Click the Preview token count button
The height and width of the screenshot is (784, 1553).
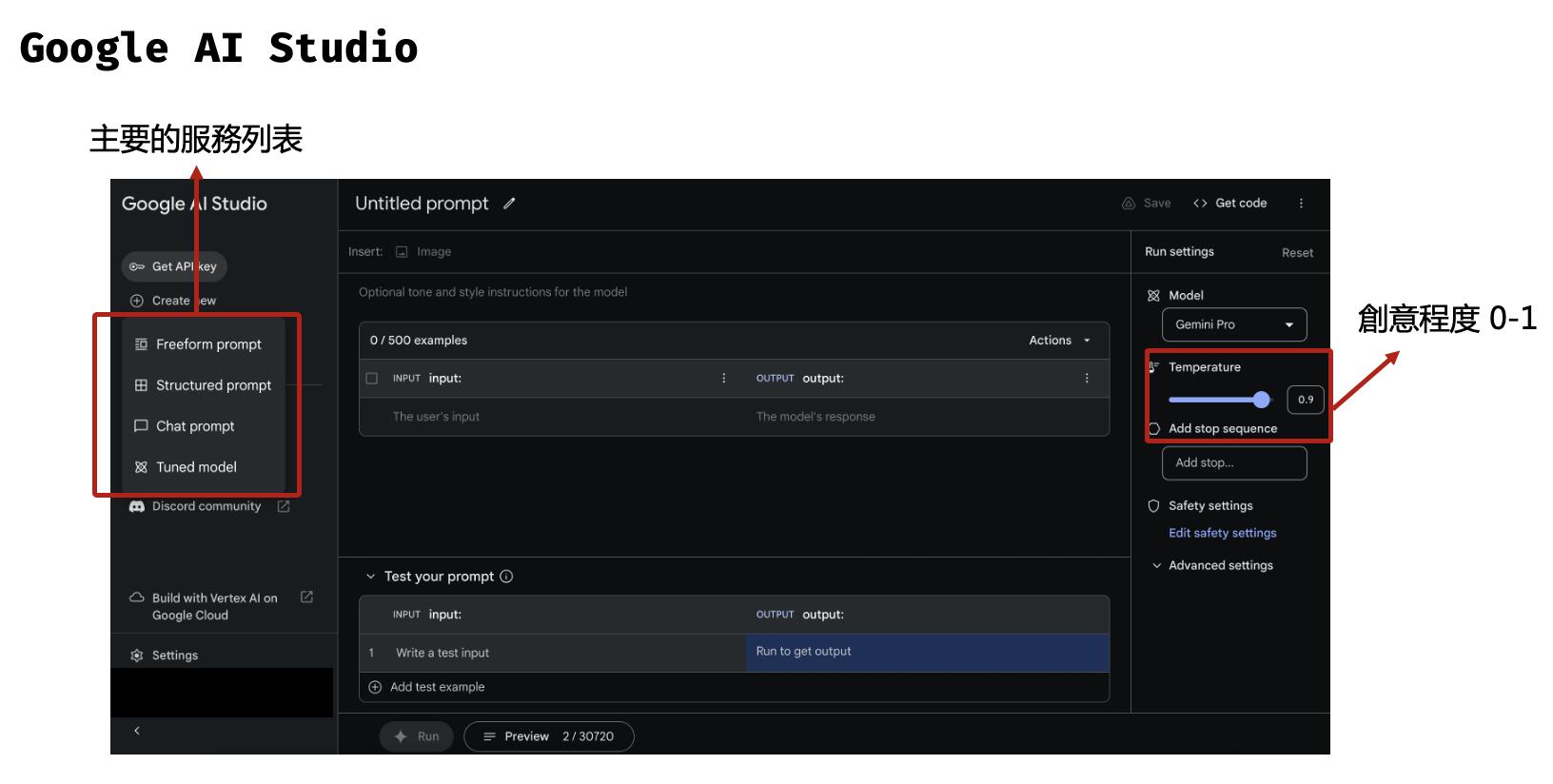tap(549, 736)
